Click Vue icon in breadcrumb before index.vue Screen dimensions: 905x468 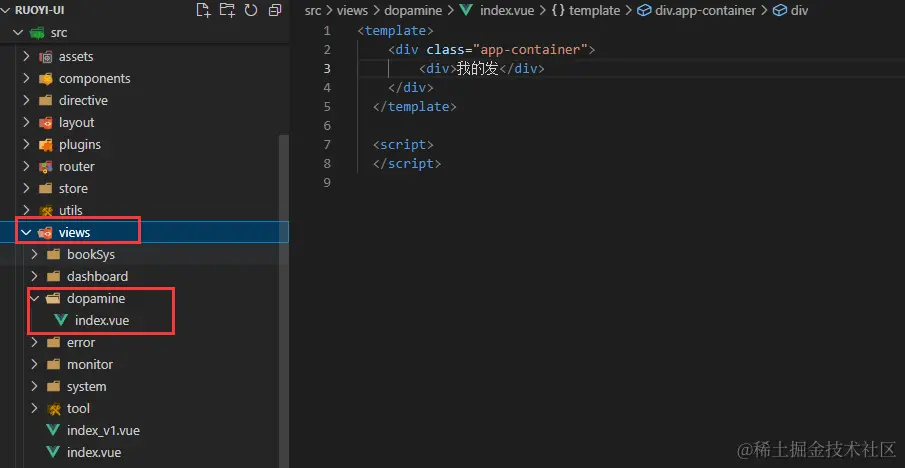[x=466, y=10]
